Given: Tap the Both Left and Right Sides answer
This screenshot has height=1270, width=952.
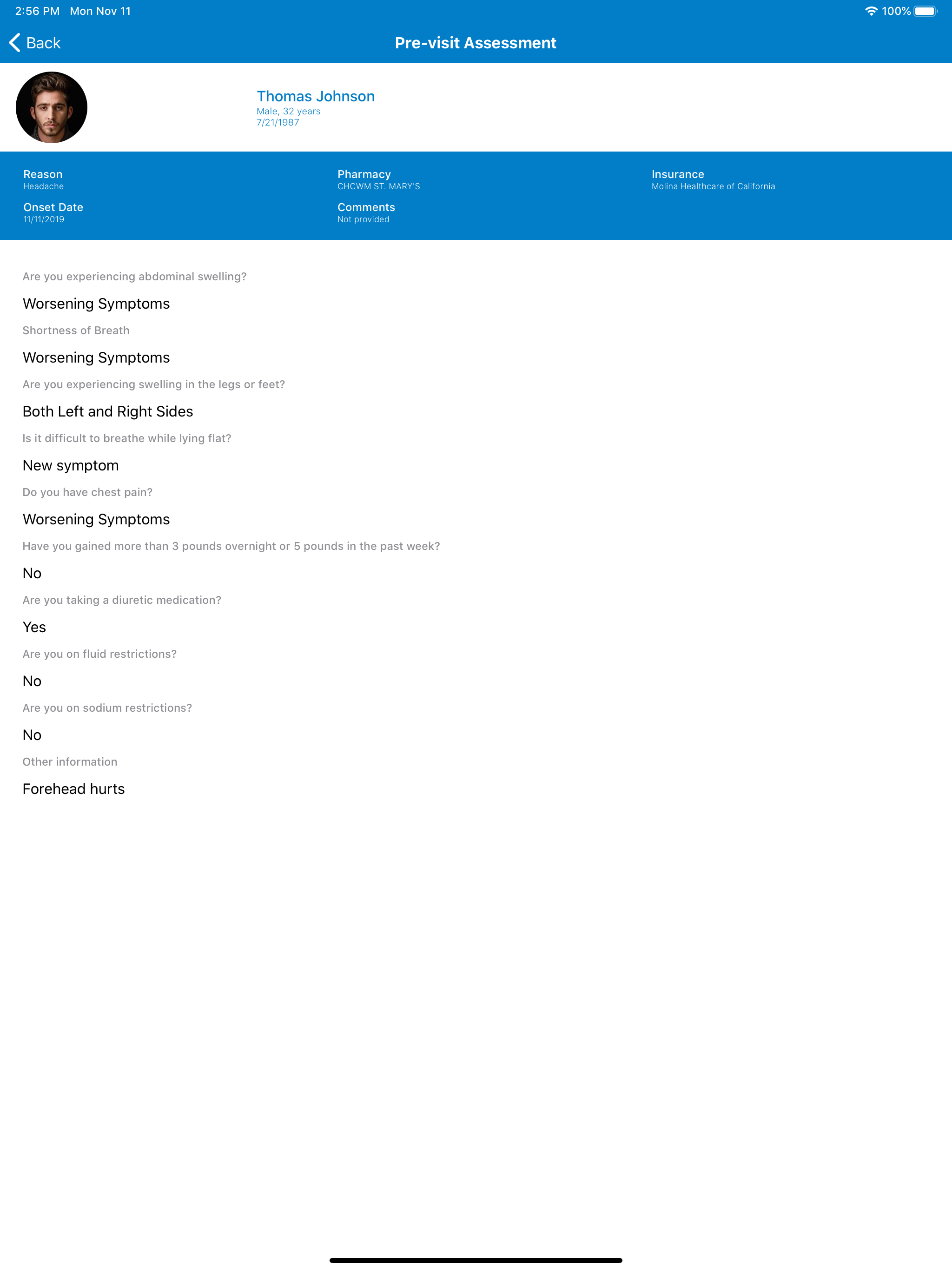Looking at the screenshot, I should [108, 412].
